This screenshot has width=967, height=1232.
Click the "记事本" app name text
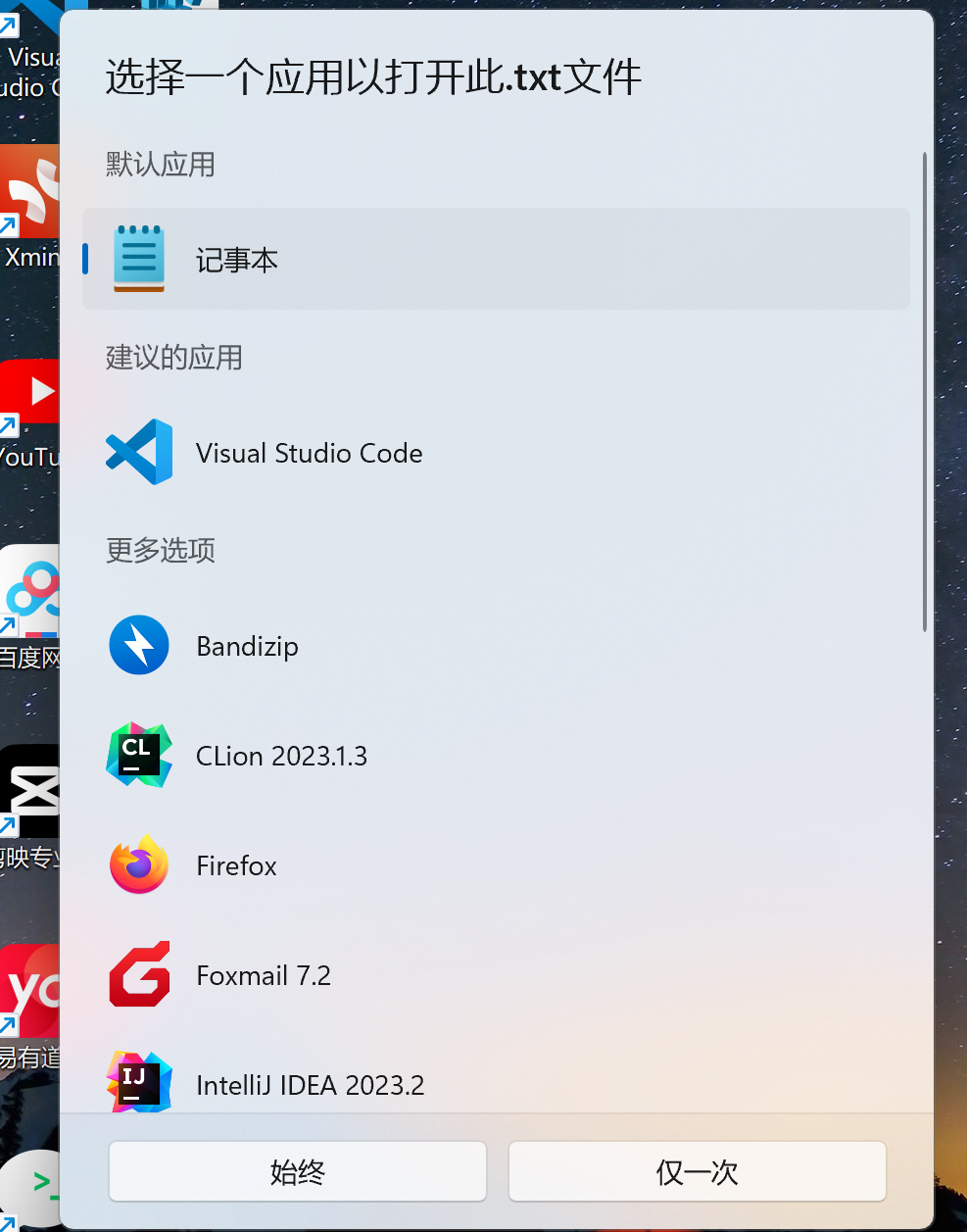(237, 260)
